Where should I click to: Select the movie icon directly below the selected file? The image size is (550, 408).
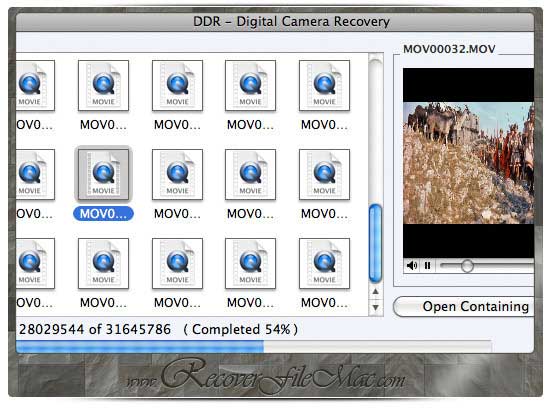(103, 263)
